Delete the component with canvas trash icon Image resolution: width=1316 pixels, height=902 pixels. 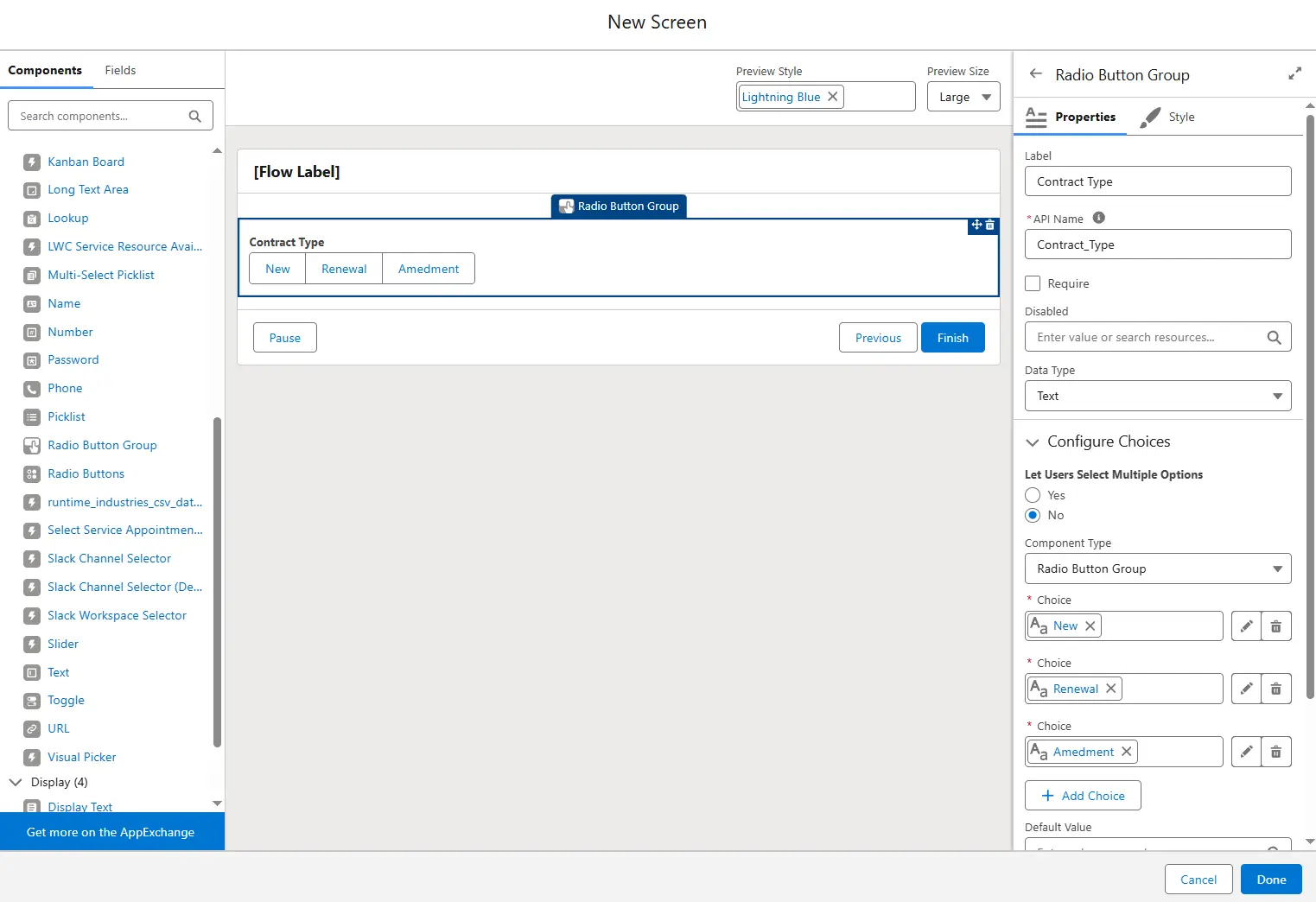[990, 225]
